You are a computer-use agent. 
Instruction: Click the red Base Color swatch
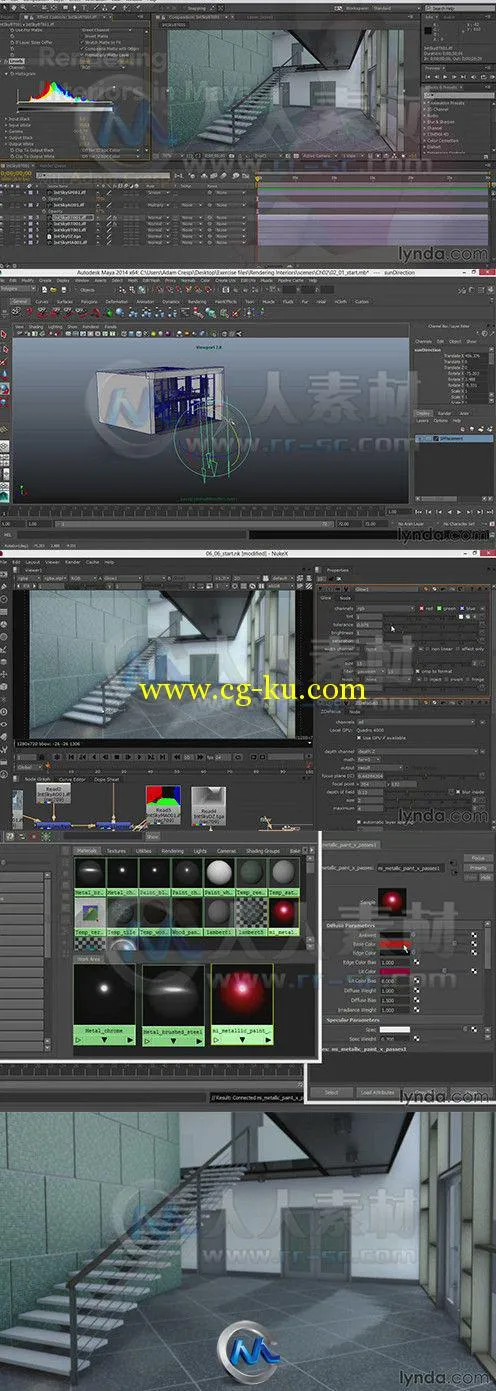tap(393, 944)
